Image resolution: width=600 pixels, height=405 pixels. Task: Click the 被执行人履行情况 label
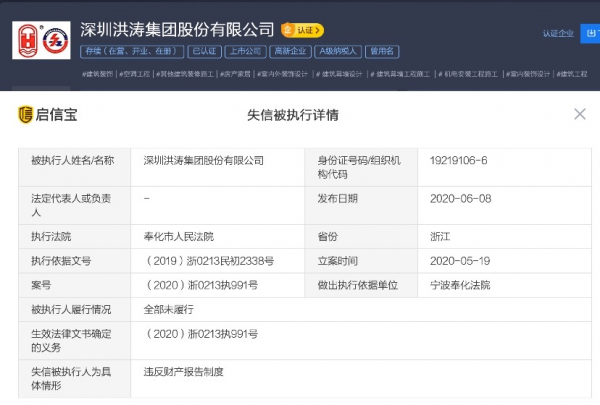click(71, 309)
